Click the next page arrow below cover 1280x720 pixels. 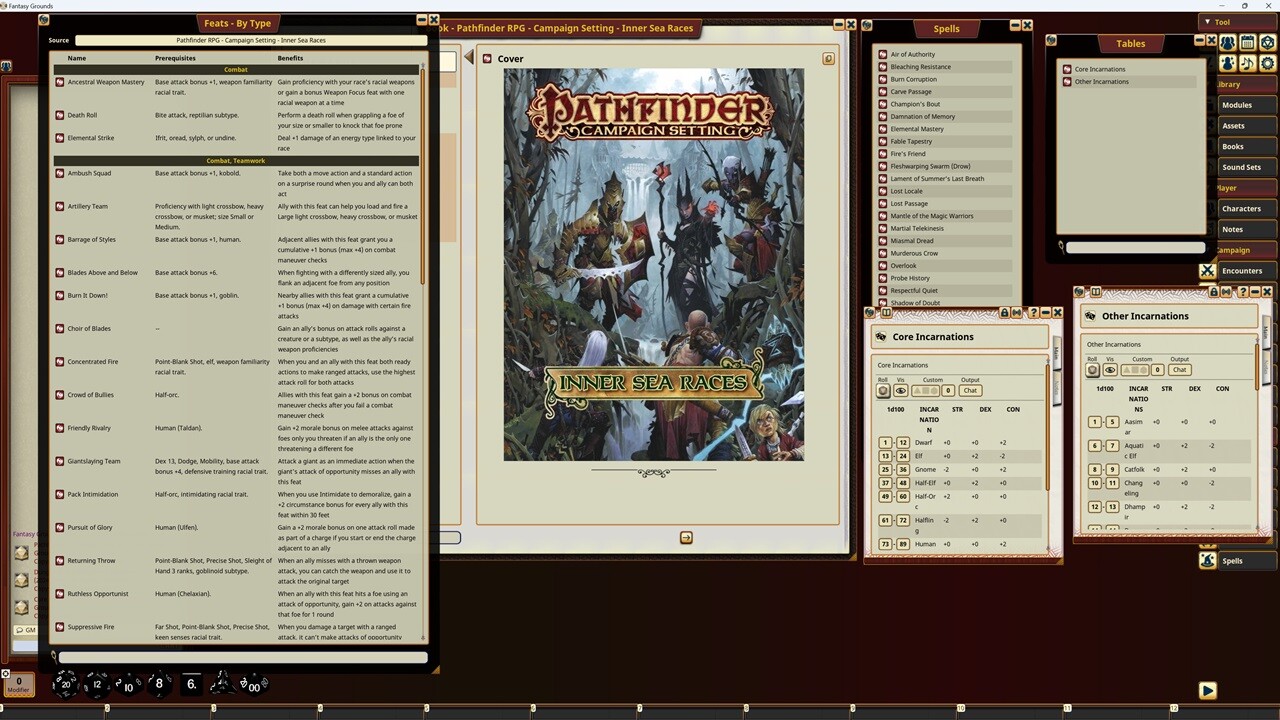(686, 538)
